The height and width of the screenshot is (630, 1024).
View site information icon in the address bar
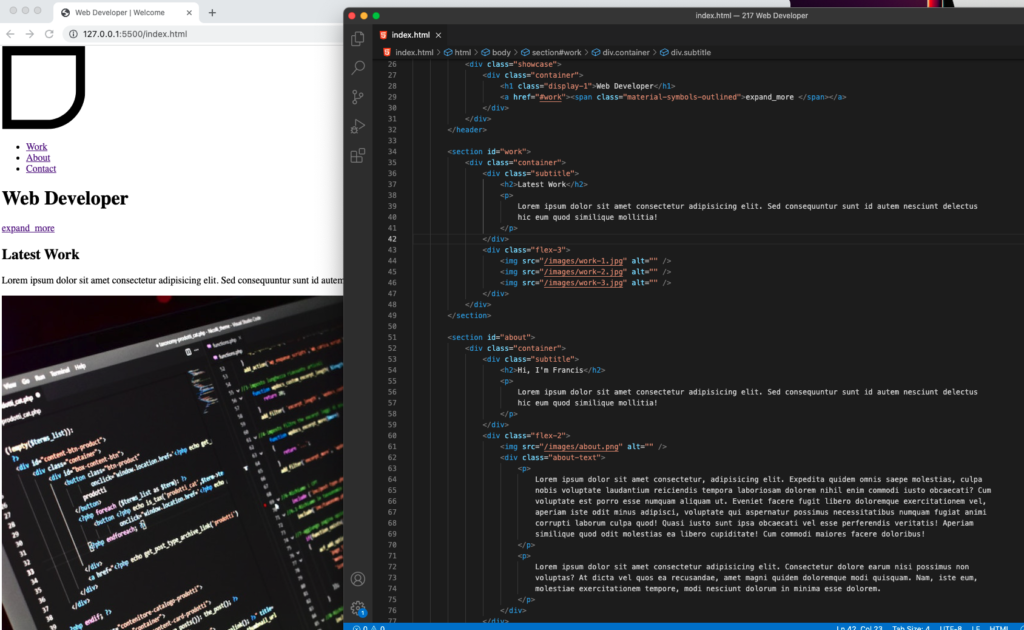tap(73, 34)
